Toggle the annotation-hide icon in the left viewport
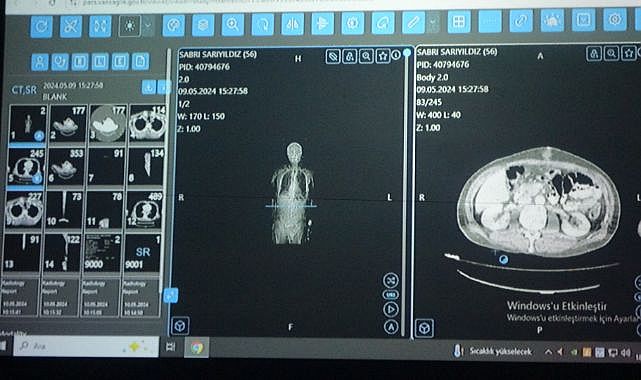The image size is (641, 380). (x=333, y=56)
